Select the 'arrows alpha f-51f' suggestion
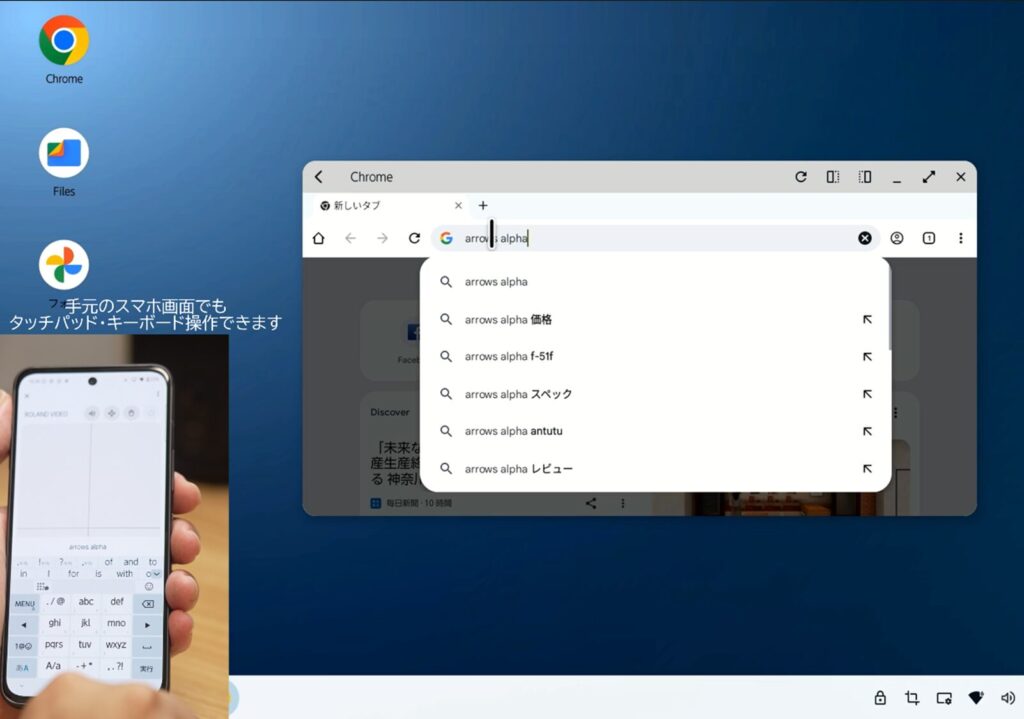 (x=655, y=357)
